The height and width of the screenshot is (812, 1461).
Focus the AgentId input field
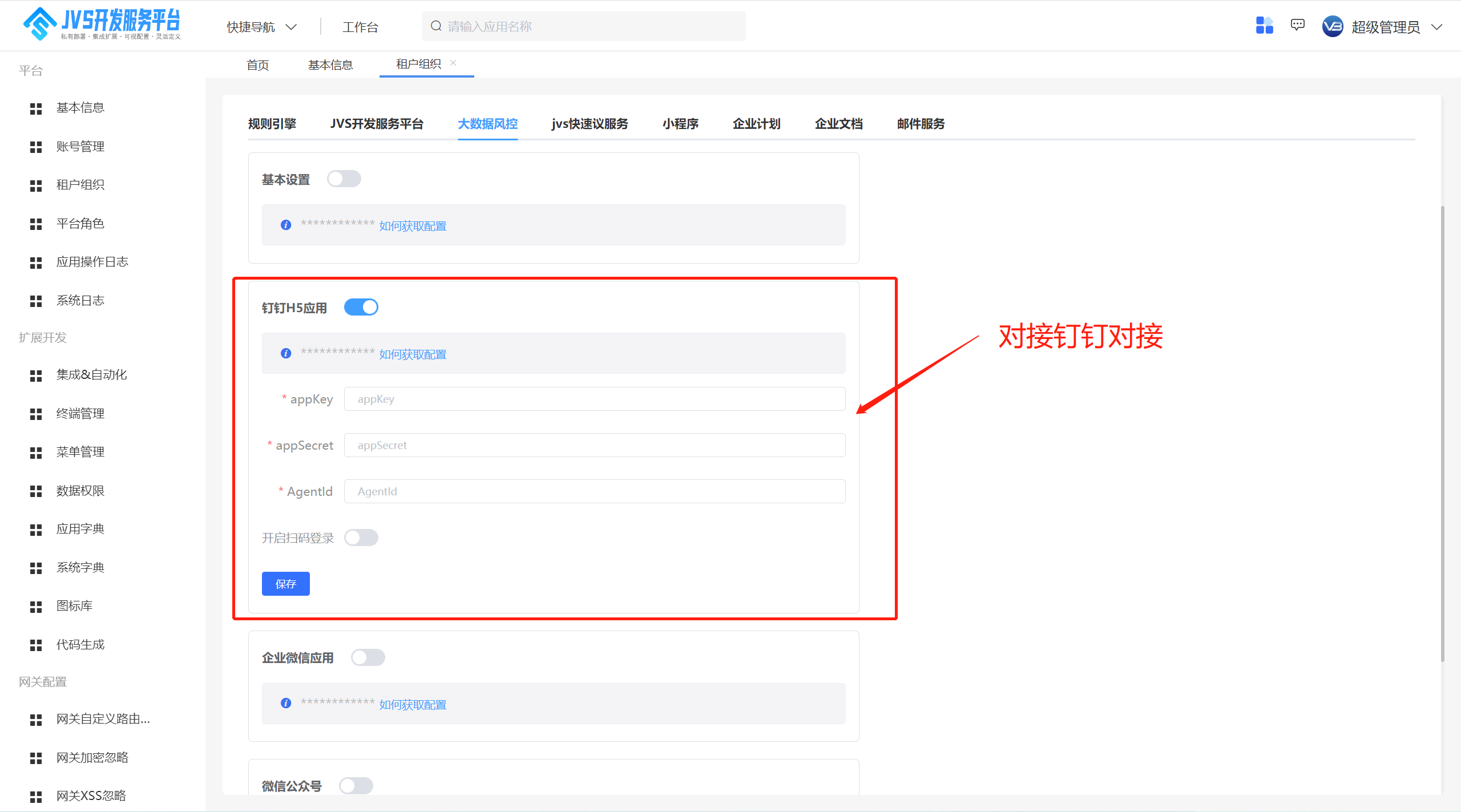pos(595,491)
